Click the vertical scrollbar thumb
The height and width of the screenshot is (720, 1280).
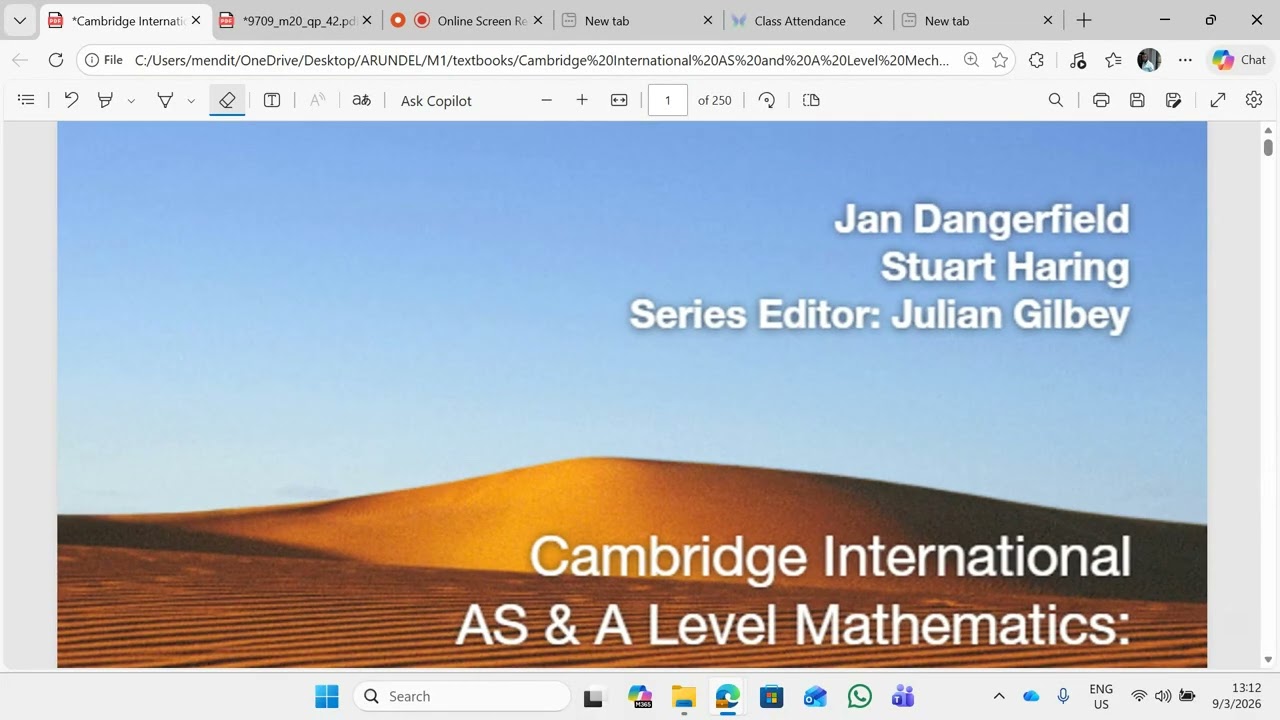pos(1268,147)
